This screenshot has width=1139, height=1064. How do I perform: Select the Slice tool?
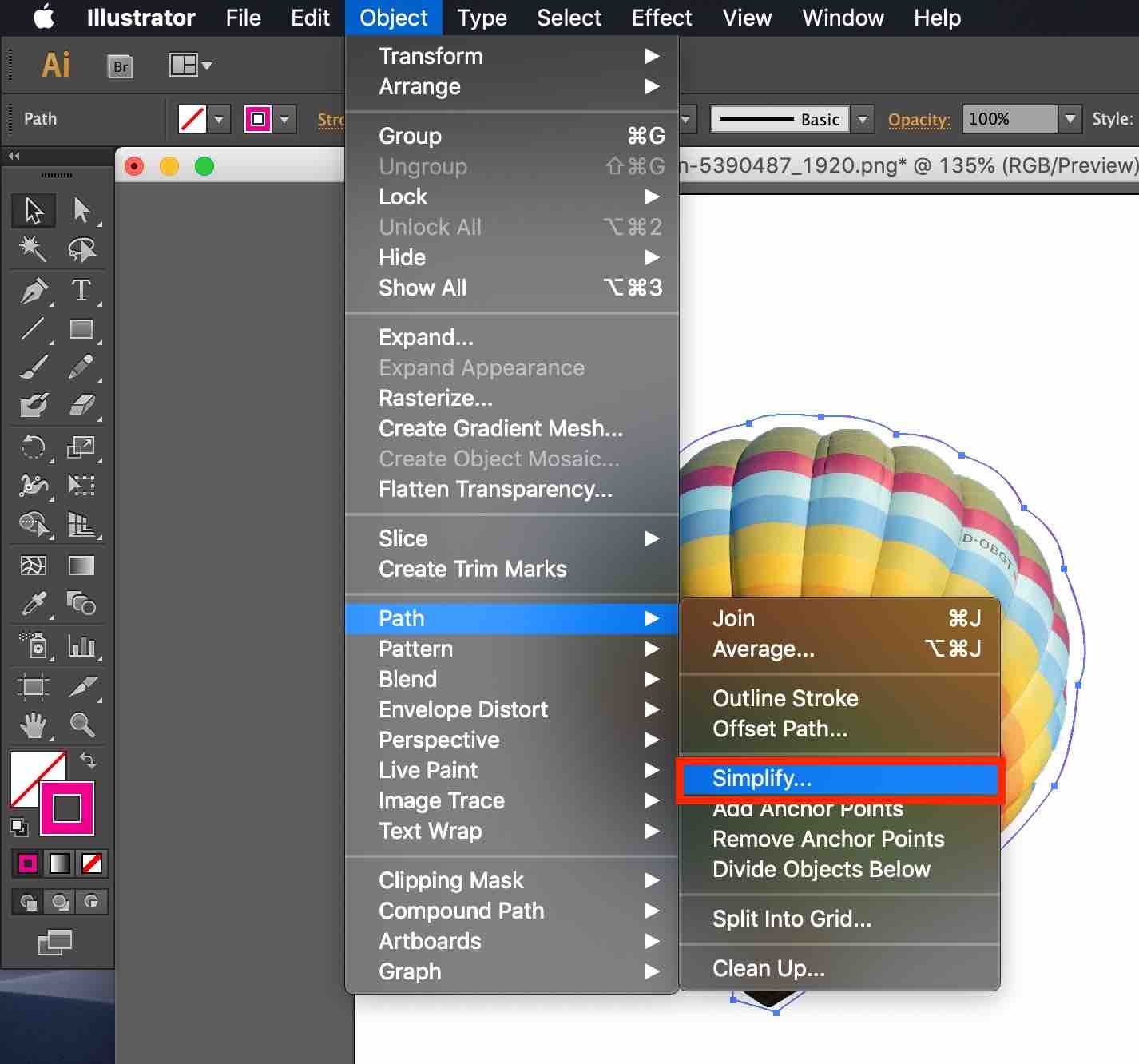click(x=81, y=686)
